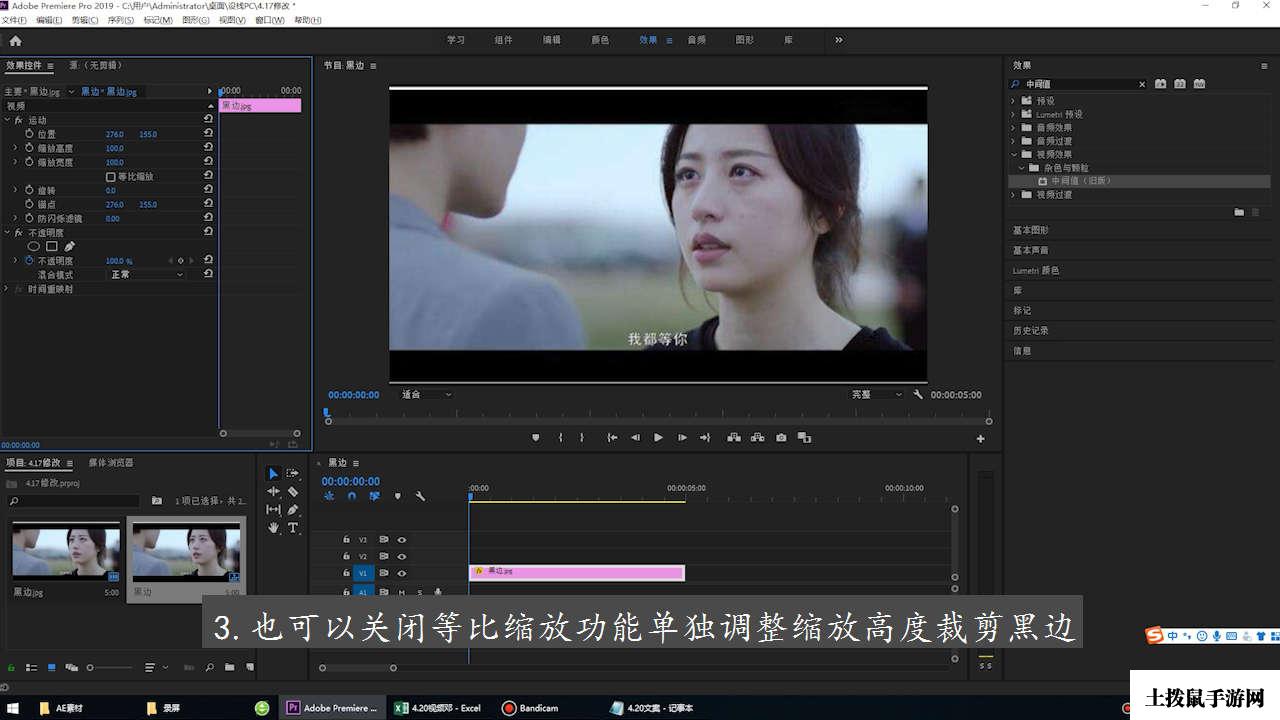Collapse 运动 effect group
This screenshot has width=1280, height=720.
click(x=7, y=119)
